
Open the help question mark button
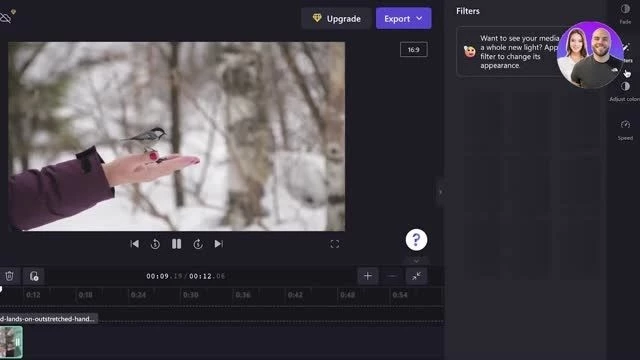416,240
